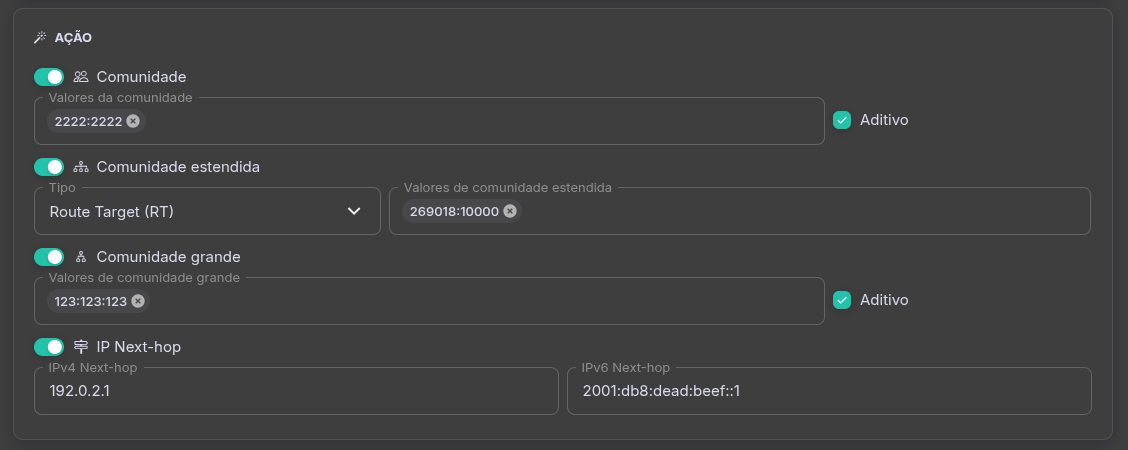Remove the 123:123:123 large community chip
The image size is (1128, 450).
(x=138, y=301)
